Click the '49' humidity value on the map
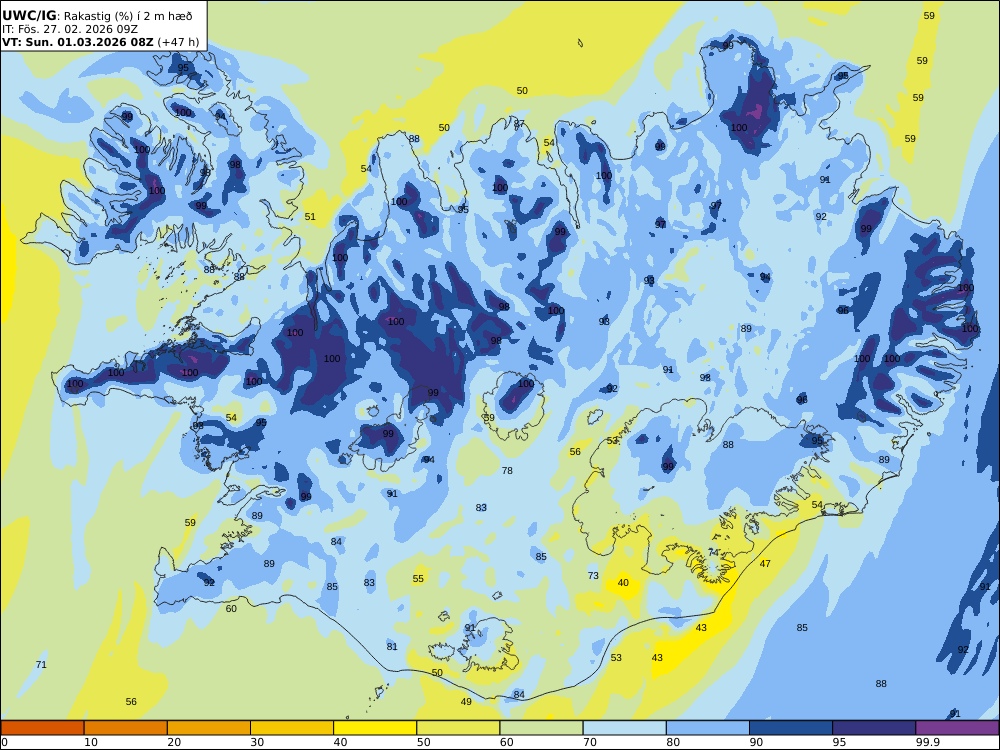The height and width of the screenshot is (750, 1000). (466, 702)
